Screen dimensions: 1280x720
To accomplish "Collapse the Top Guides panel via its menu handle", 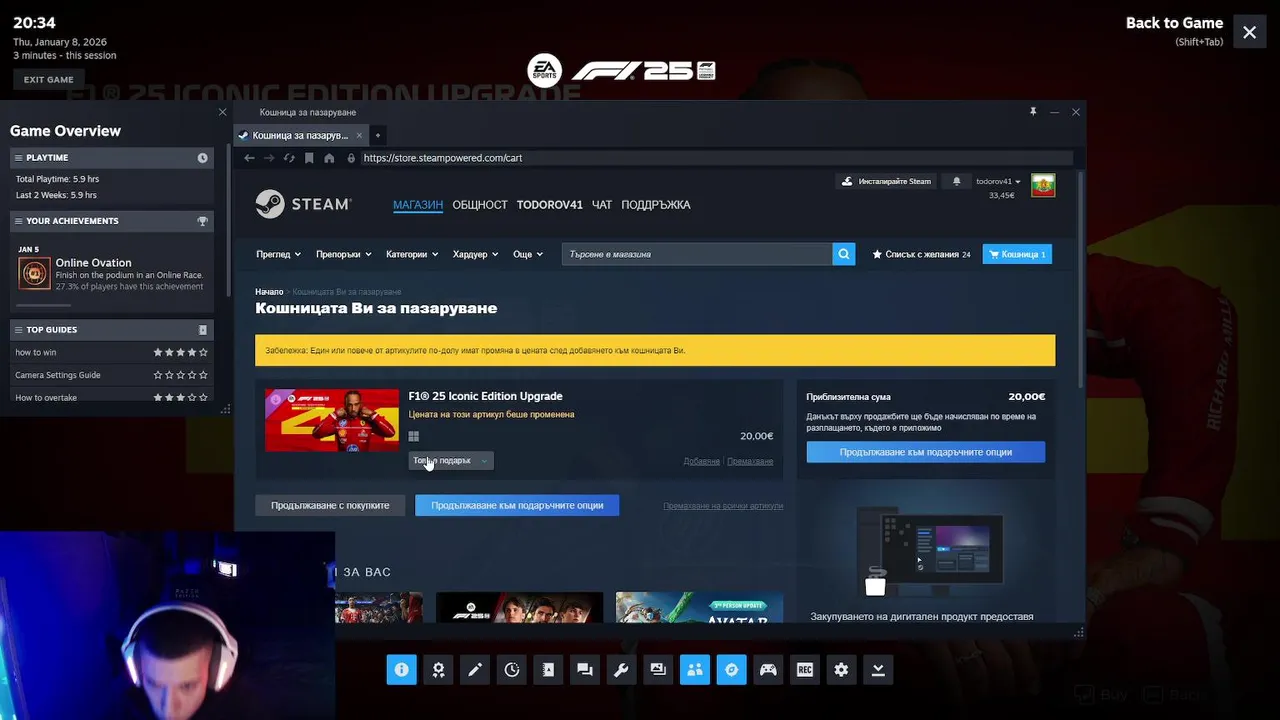I will point(19,330).
